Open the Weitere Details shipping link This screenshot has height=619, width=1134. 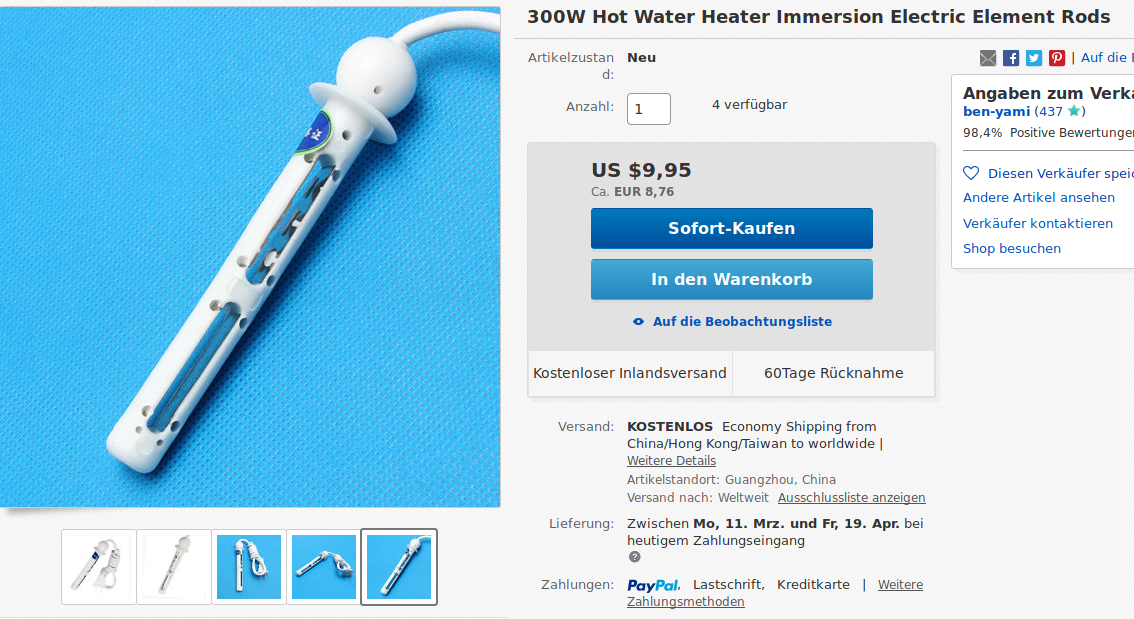pos(671,461)
